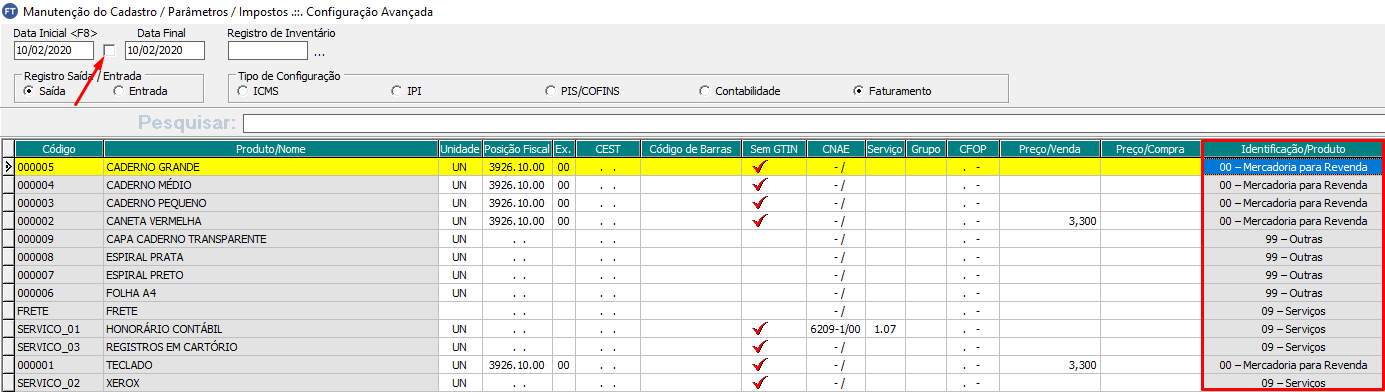Image resolution: width=1385 pixels, height=392 pixels.
Task: Toggle Sem GTIN checkmark for CADERNO PEQUENO
Action: coord(761,203)
